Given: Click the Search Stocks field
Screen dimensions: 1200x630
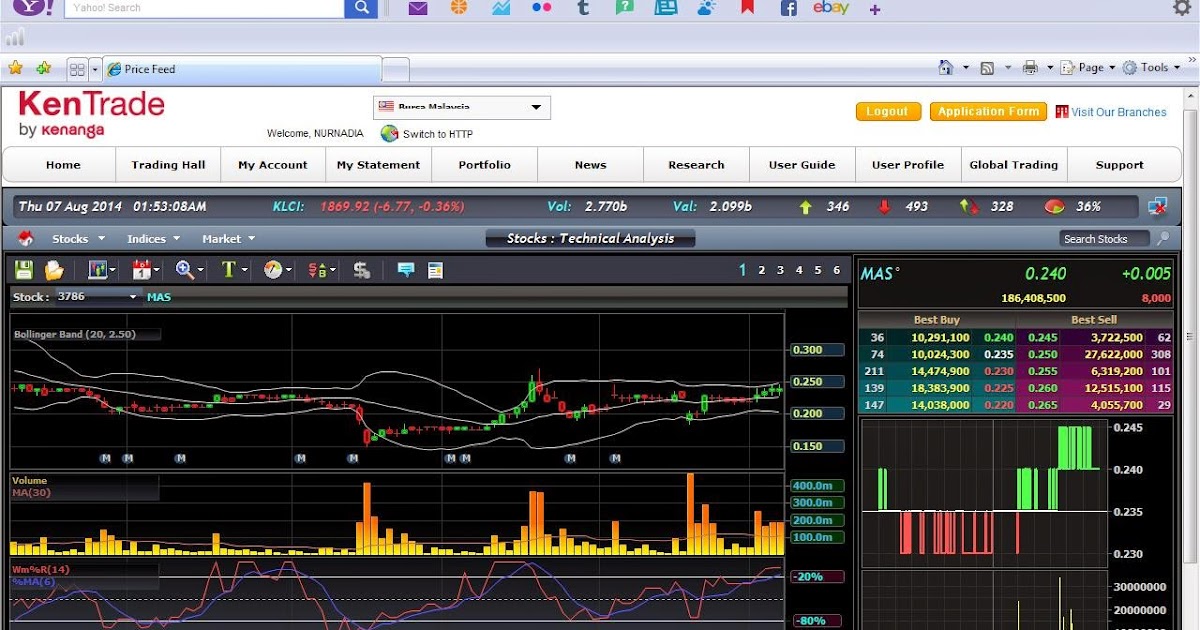Looking at the screenshot, I should click(1105, 239).
